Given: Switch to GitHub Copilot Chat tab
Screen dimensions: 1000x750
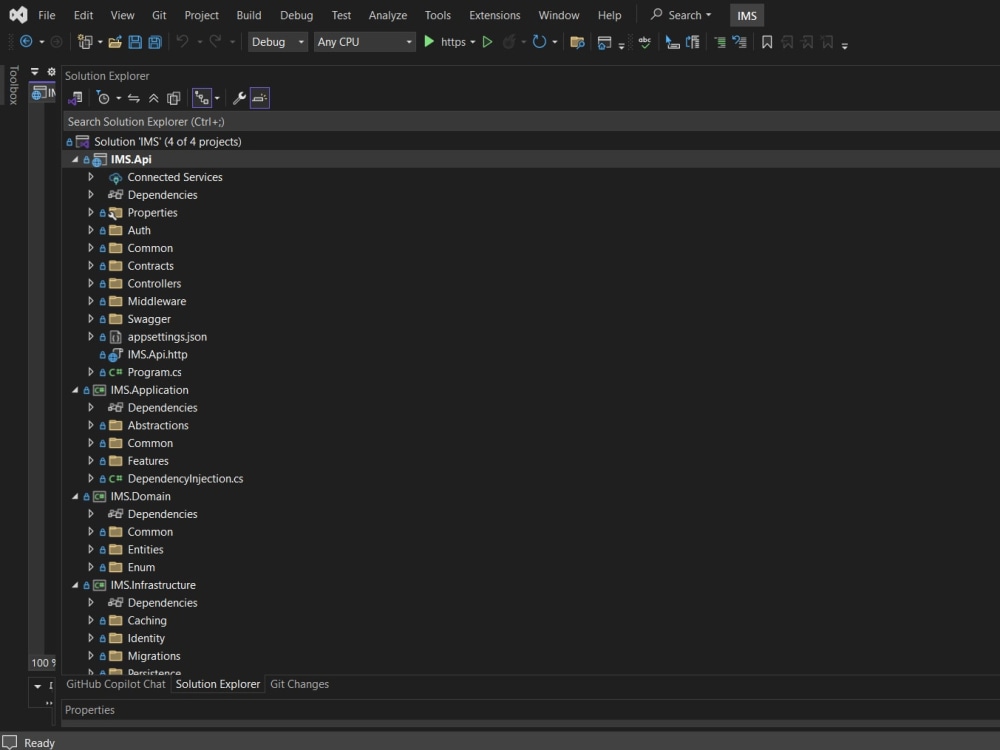Looking at the screenshot, I should click(115, 684).
